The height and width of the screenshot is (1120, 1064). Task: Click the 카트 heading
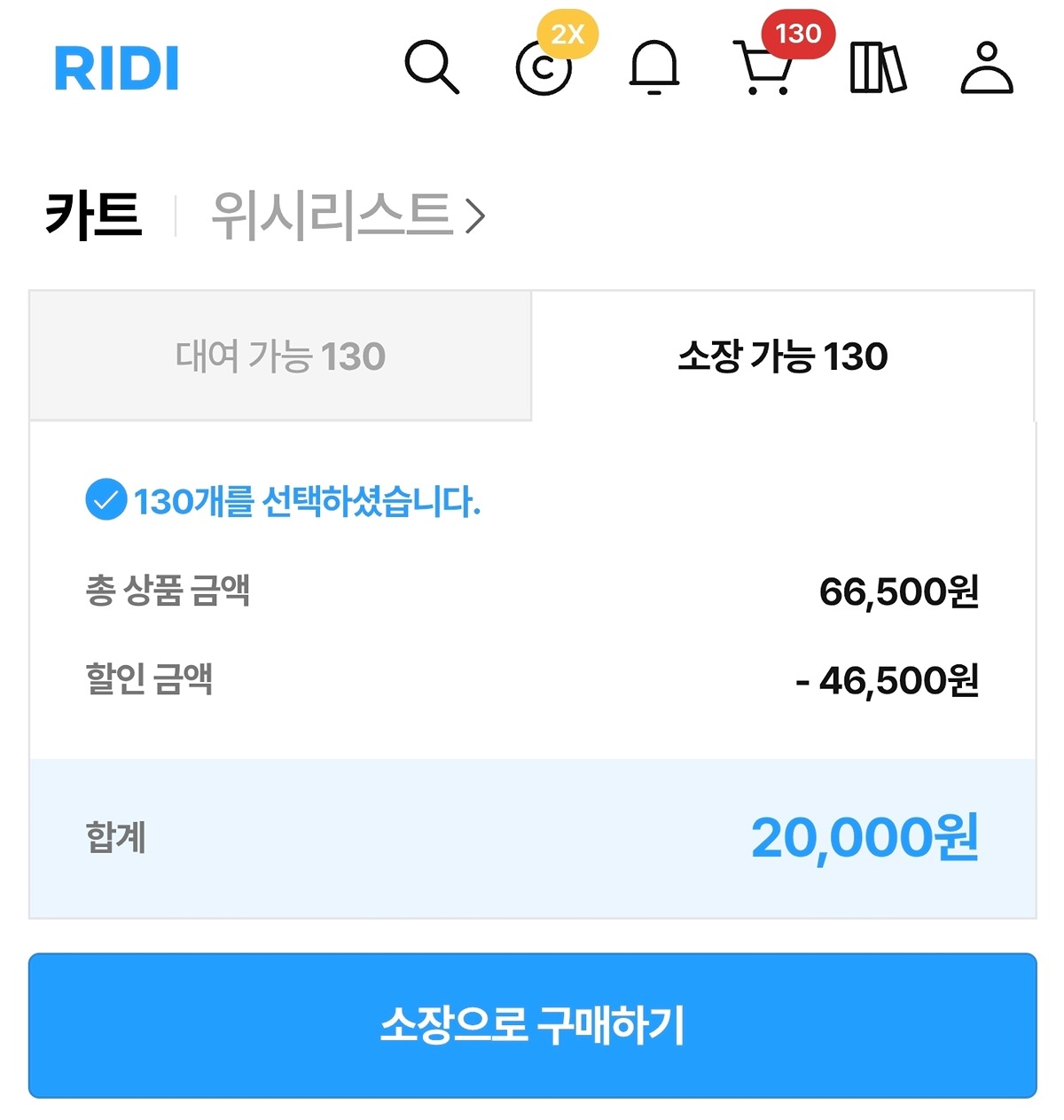[x=93, y=215]
